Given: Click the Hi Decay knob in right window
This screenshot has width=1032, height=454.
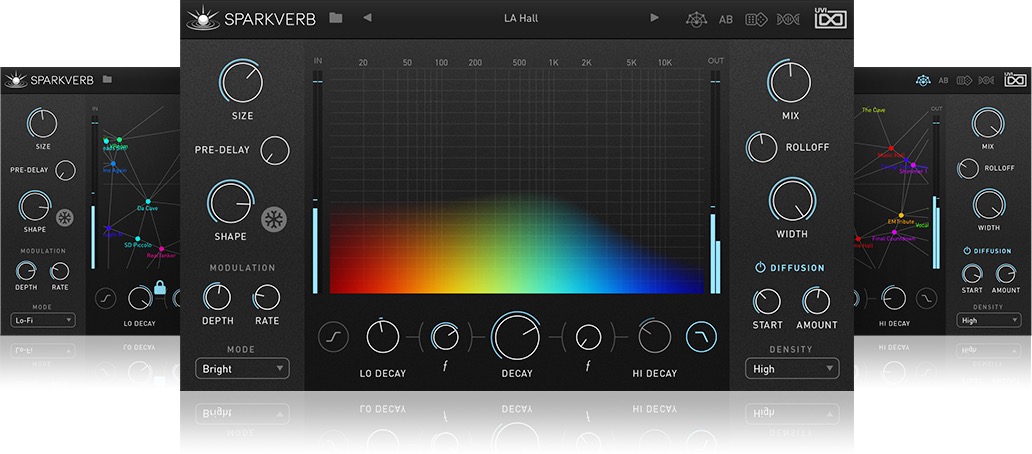Looking at the screenshot, I should (x=894, y=298).
